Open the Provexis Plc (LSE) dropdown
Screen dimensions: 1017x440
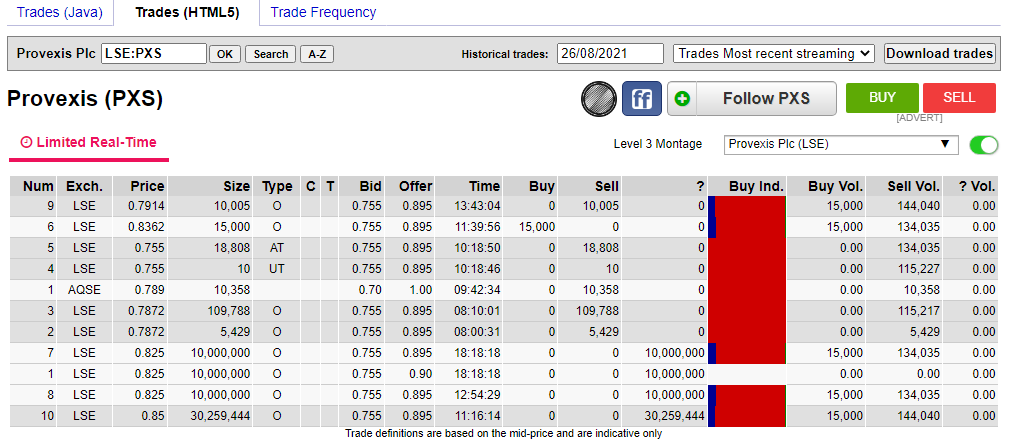click(x=841, y=144)
